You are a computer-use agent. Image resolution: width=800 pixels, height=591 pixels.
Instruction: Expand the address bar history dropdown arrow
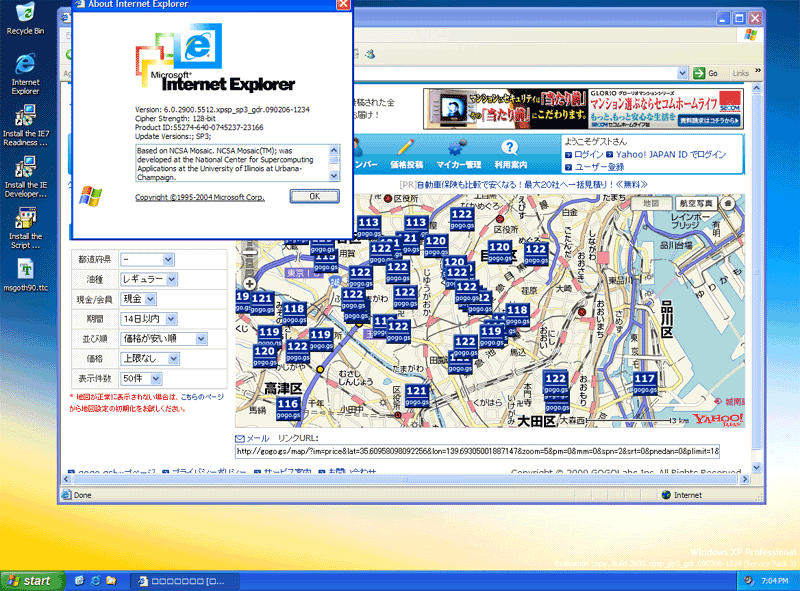pos(682,73)
